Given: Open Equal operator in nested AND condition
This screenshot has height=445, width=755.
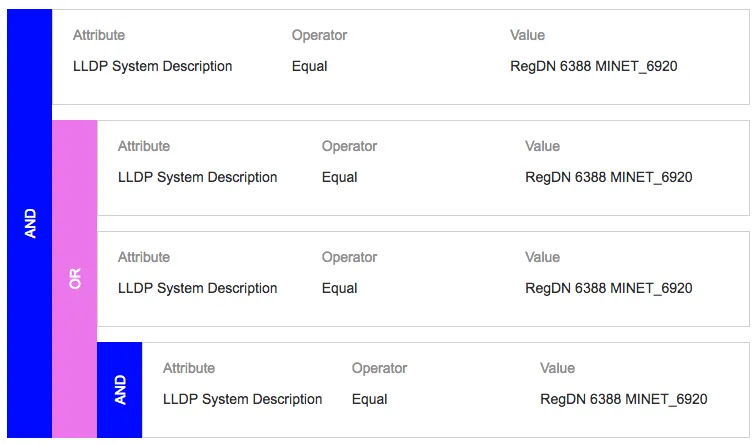Looking at the screenshot, I should tap(369, 399).
